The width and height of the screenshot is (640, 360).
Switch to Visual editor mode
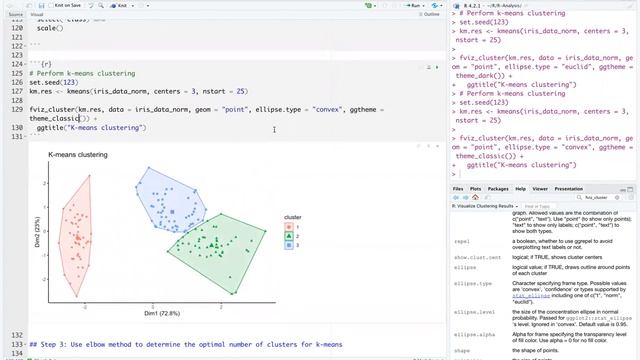point(37,14)
